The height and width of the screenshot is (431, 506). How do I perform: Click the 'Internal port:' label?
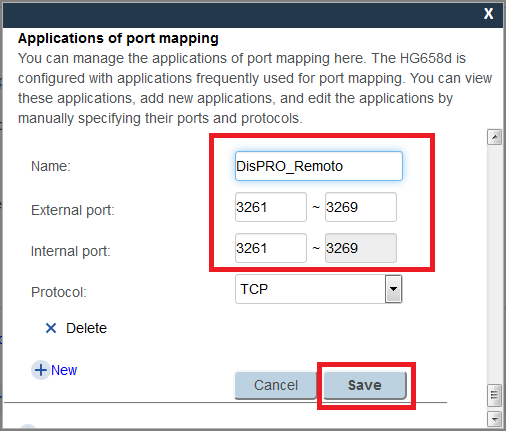click(x=71, y=251)
